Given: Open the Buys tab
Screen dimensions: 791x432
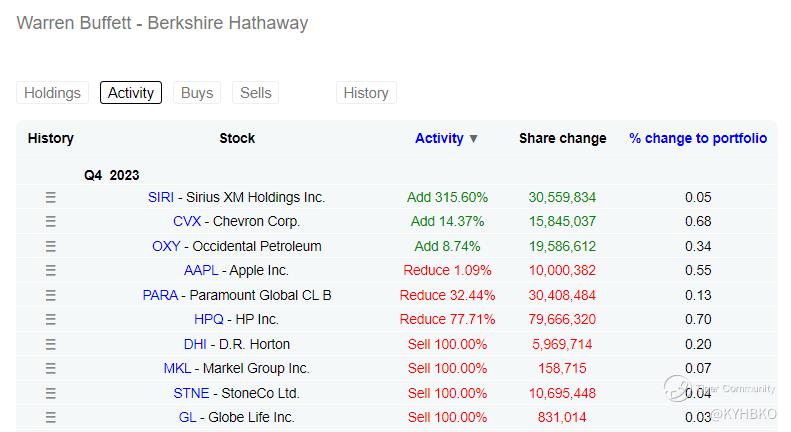Looking at the screenshot, I should pyautogui.click(x=197, y=93).
